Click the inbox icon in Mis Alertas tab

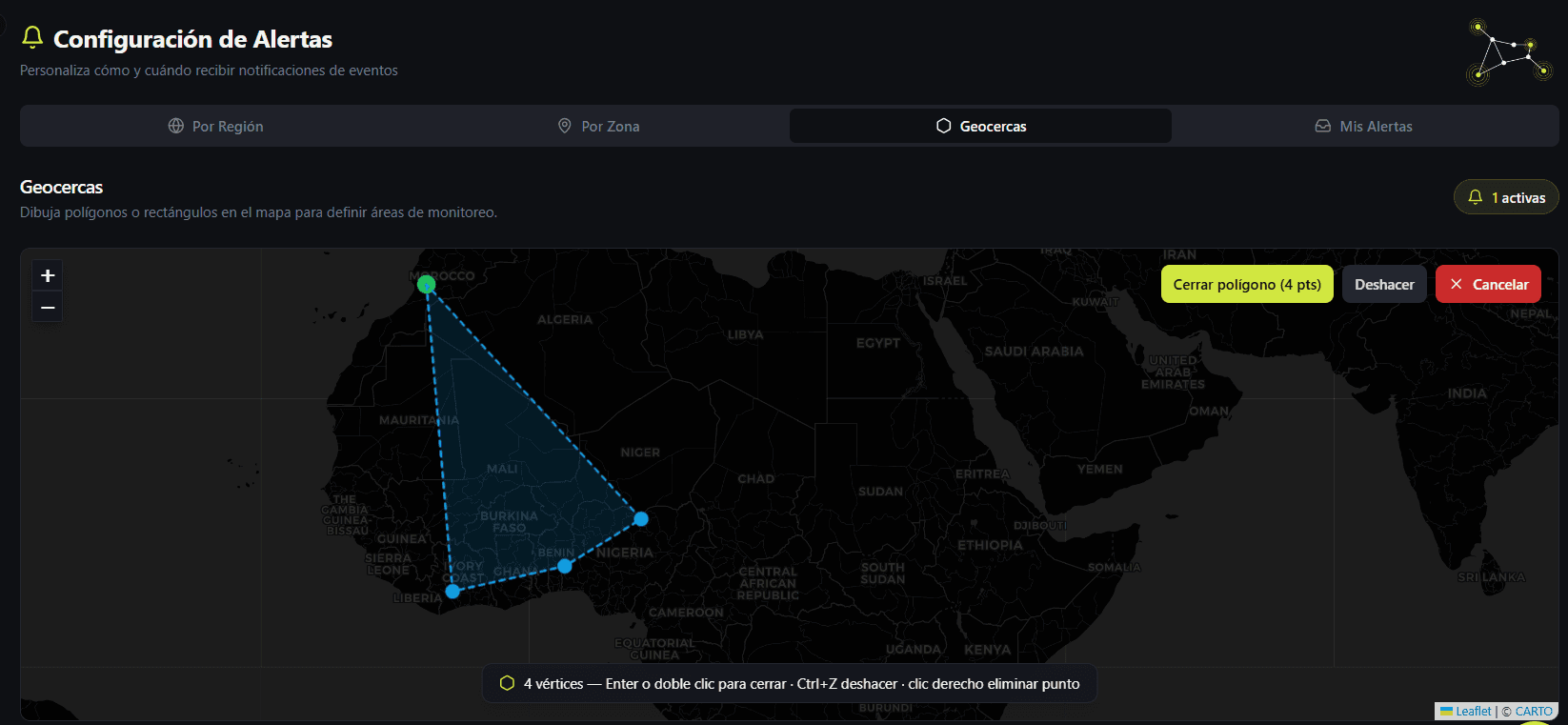pos(1323,126)
